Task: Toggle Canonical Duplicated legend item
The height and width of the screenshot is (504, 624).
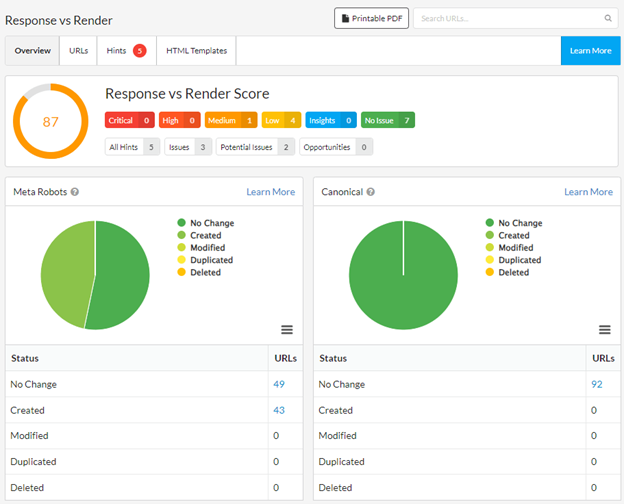Action: pyautogui.click(x=514, y=260)
